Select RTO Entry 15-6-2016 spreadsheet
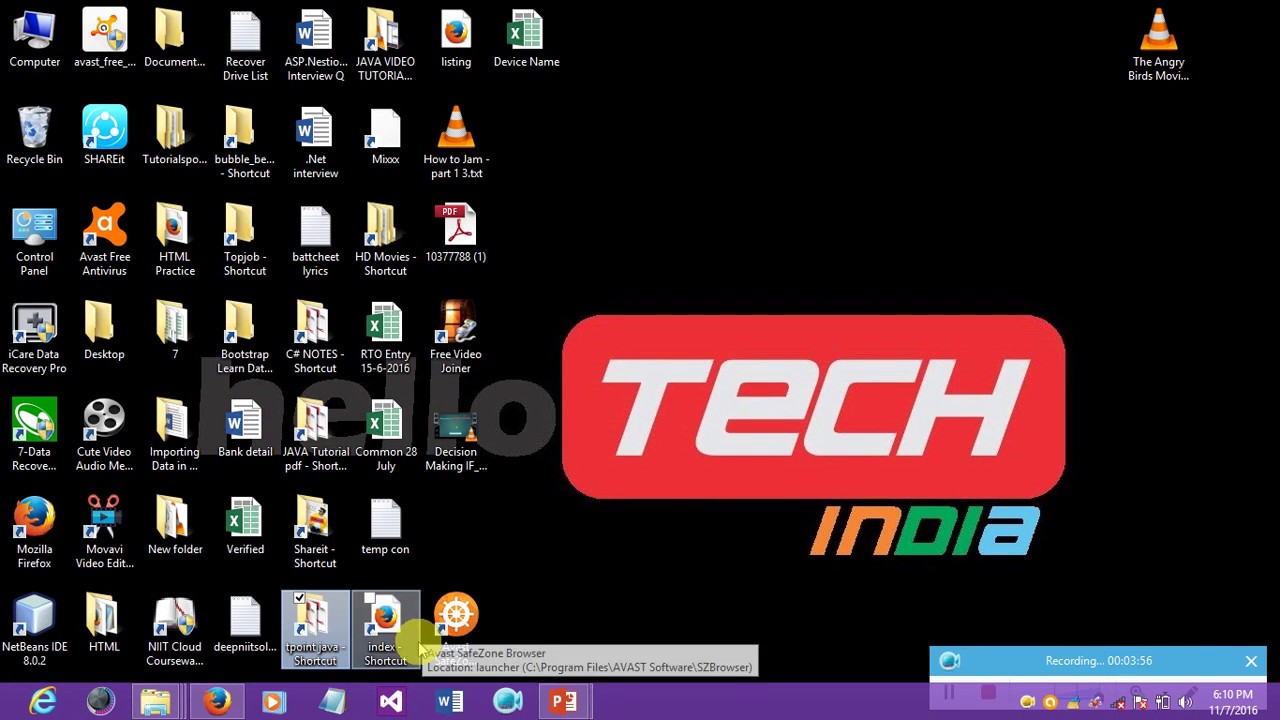The height and width of the screenshot is (720, 1280). 385,339
